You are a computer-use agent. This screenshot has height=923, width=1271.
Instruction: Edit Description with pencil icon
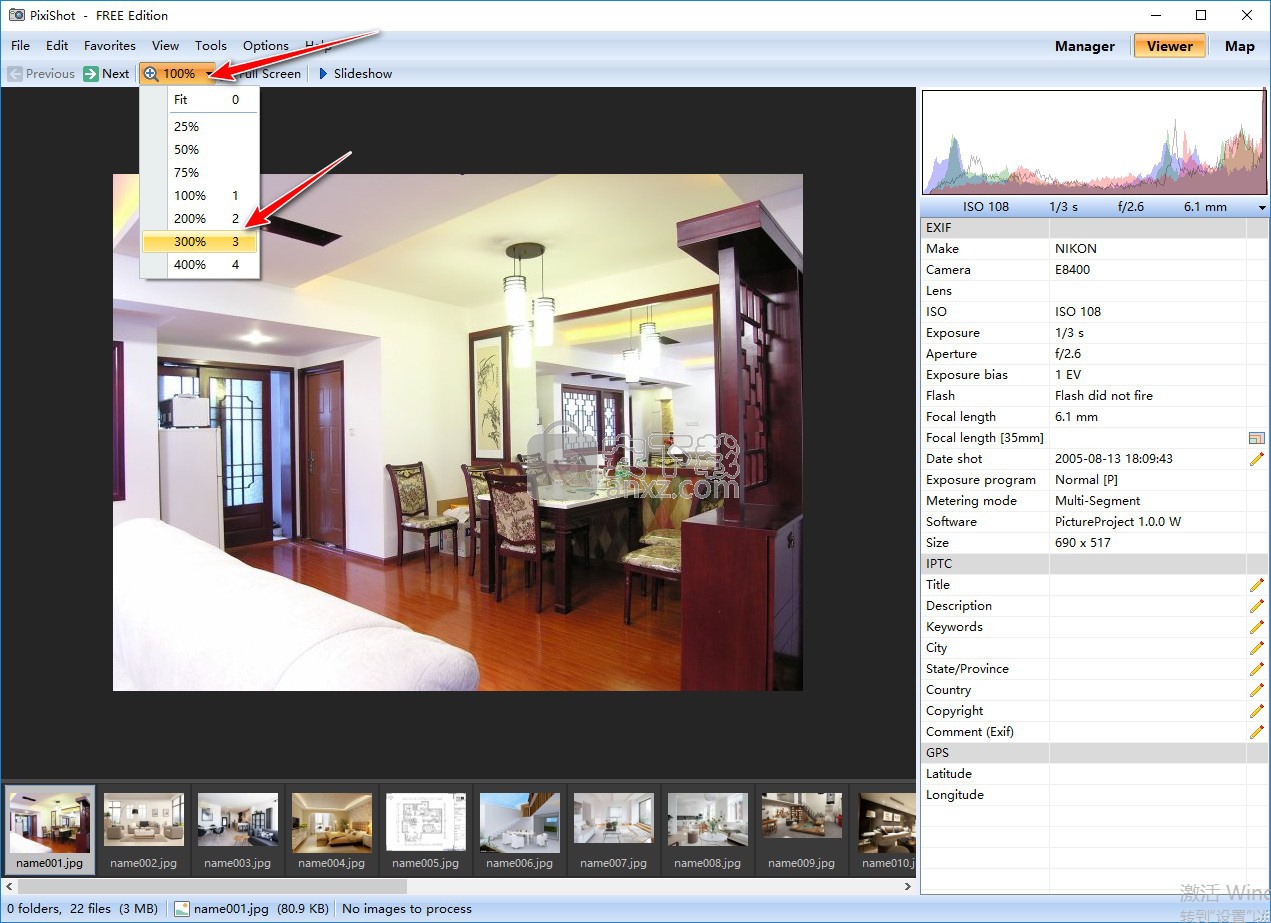1257,606
